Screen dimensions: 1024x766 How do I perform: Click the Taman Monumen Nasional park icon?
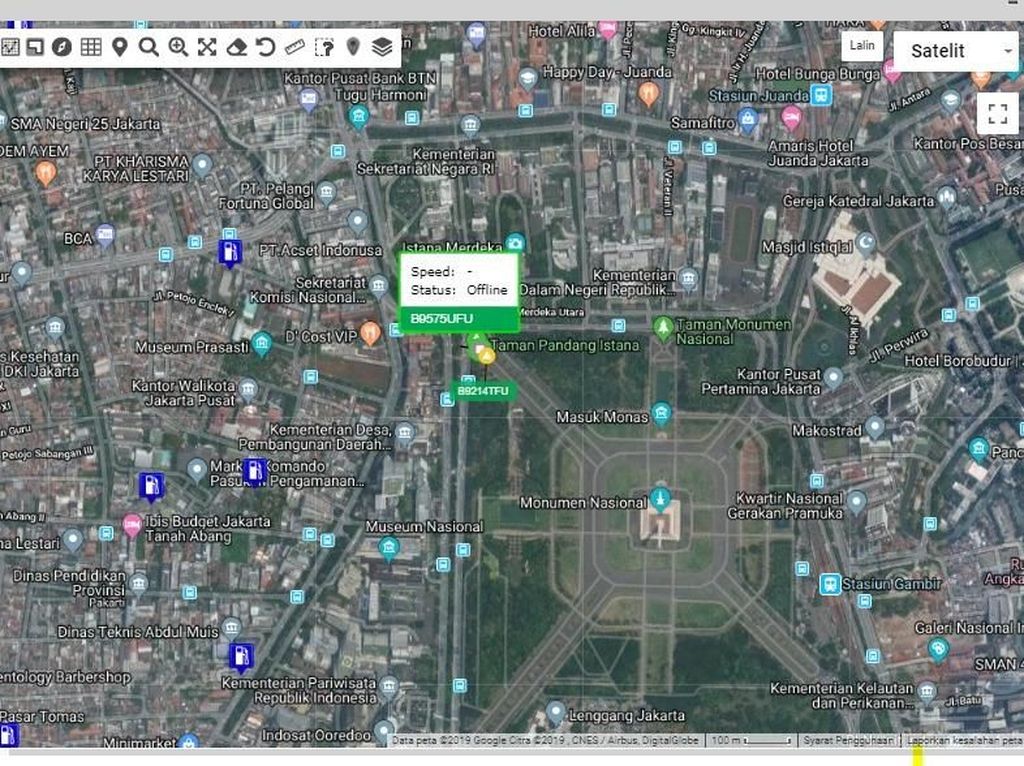(663, 328)
